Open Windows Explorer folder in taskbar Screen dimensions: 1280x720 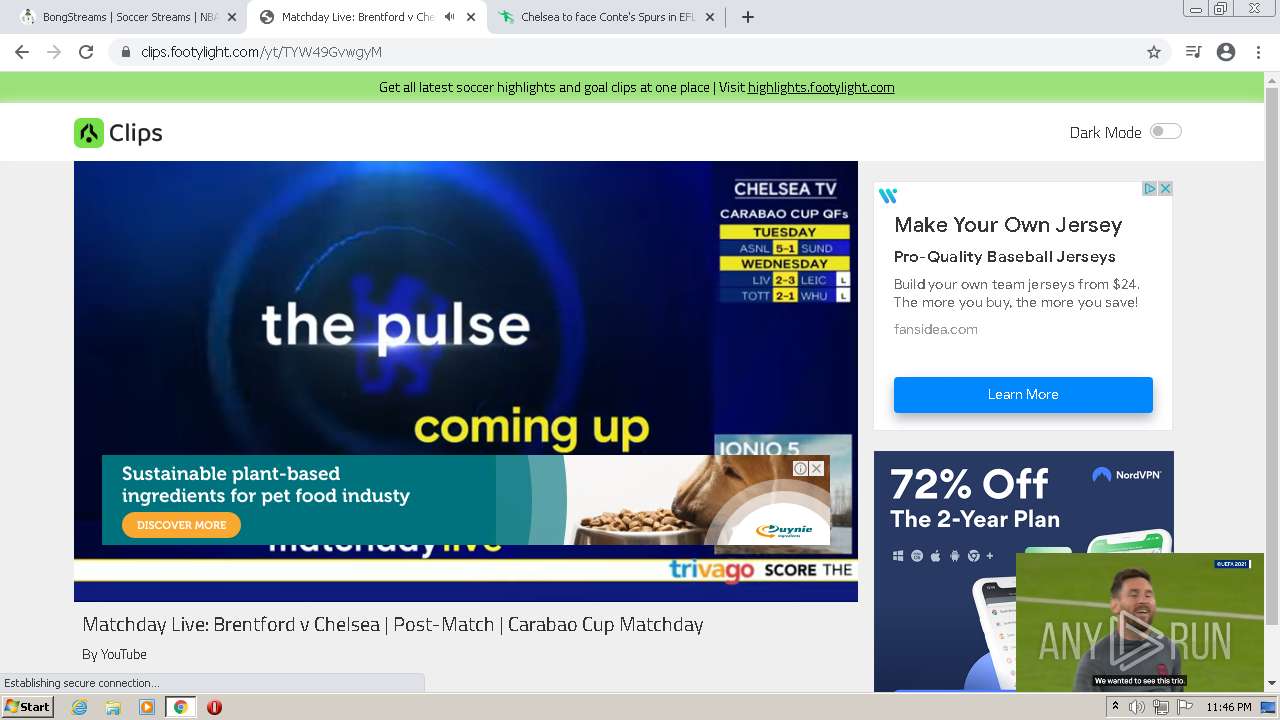click(x=113, y=707)
